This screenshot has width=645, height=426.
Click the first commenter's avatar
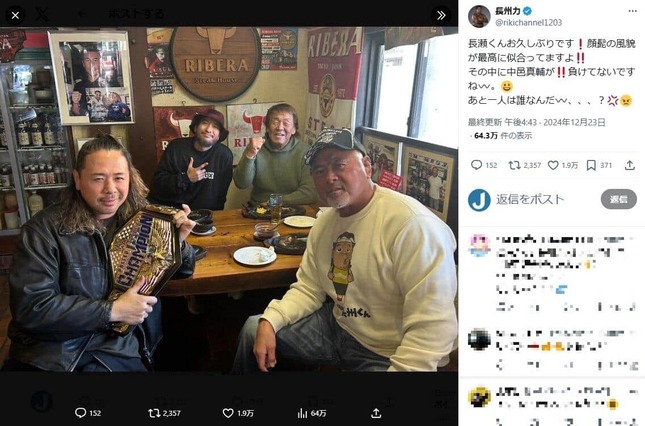click(479, 245)
